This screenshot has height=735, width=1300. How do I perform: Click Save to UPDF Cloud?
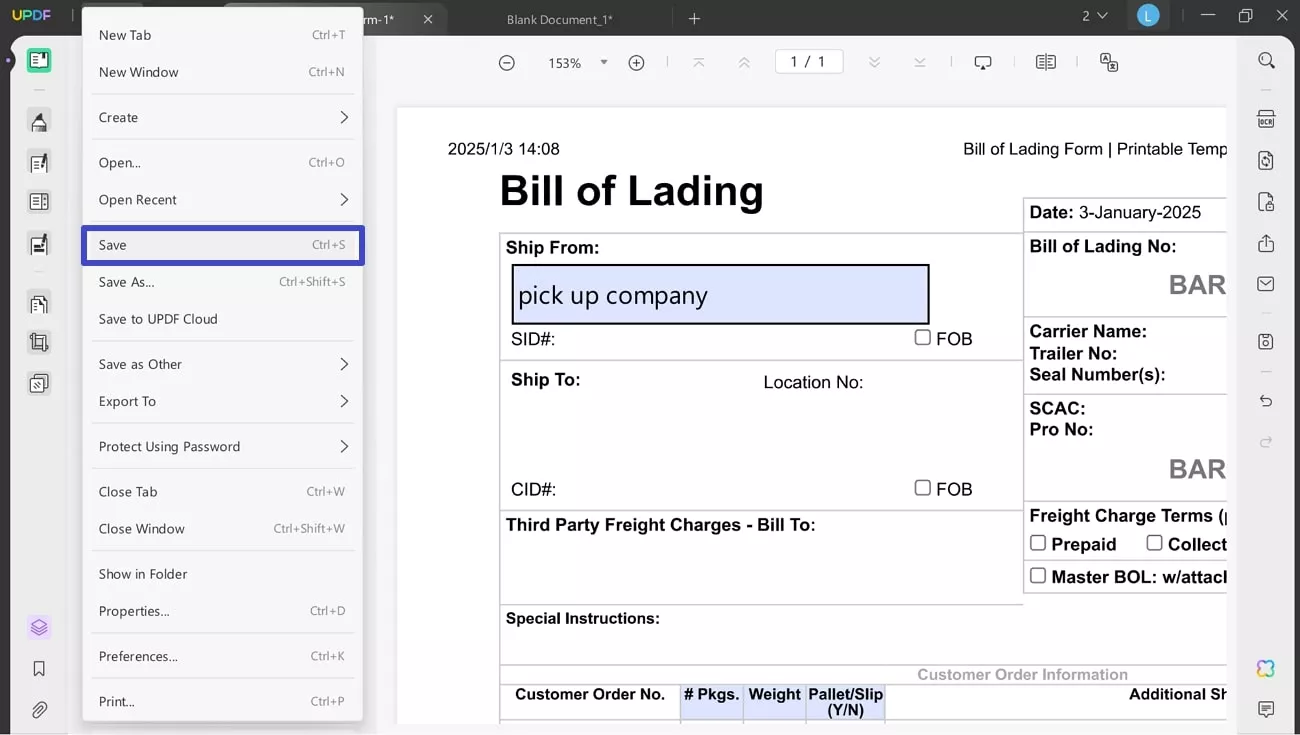[223, 319]
